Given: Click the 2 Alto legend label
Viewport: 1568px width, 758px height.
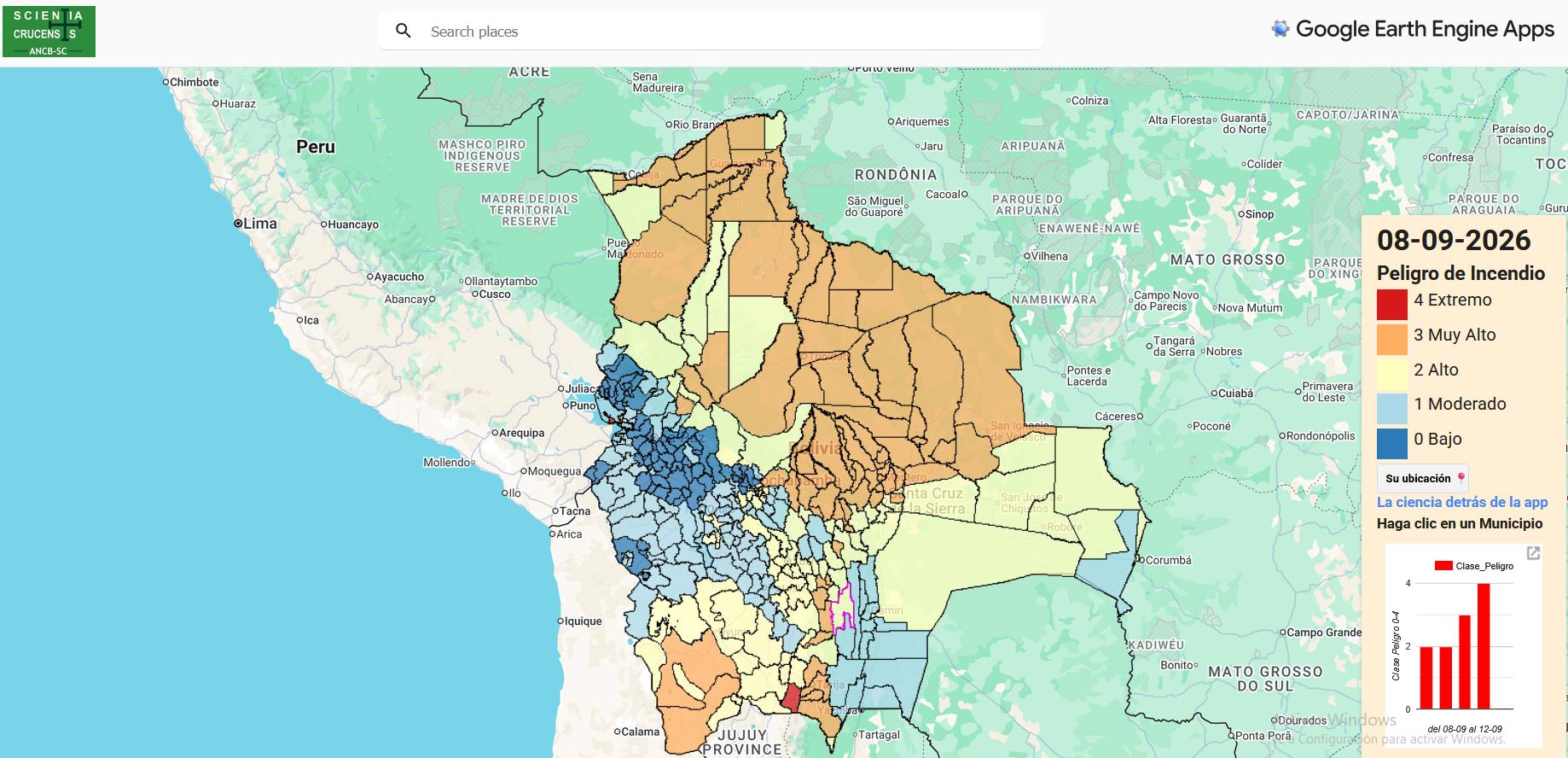Looking at the screenshot, I should pyautogui.click(x=1436, y=370).
